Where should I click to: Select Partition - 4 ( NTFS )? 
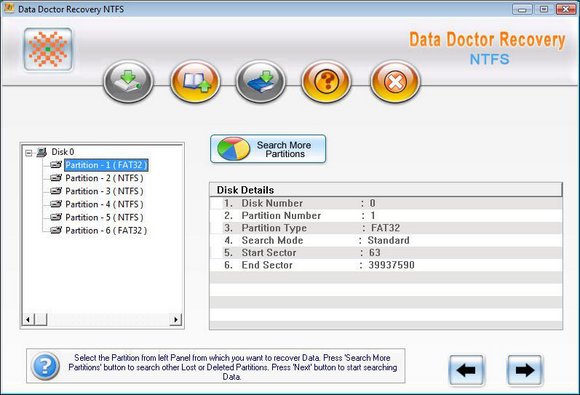coord(104,204)
